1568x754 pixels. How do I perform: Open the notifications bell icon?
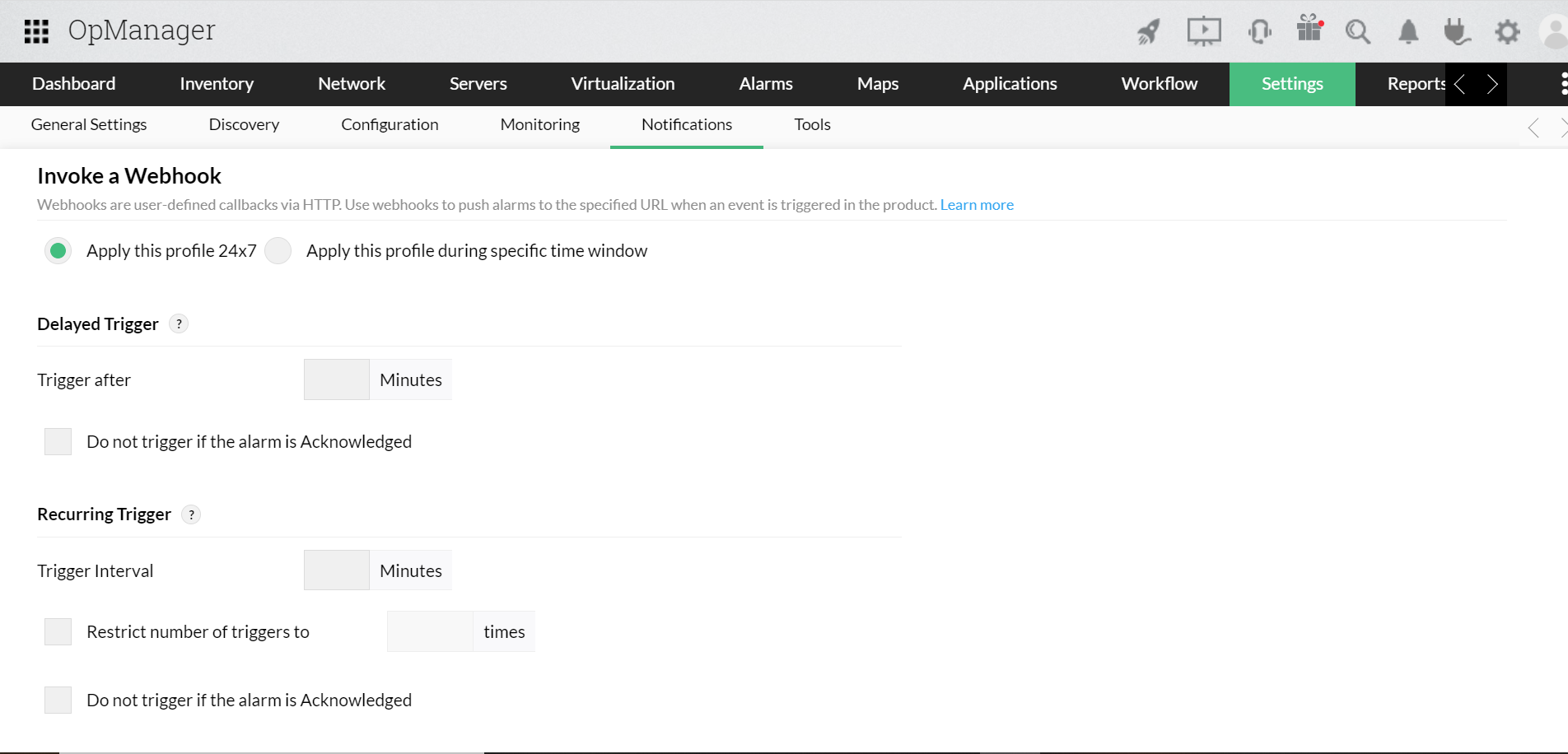[x=1407, y=33]
